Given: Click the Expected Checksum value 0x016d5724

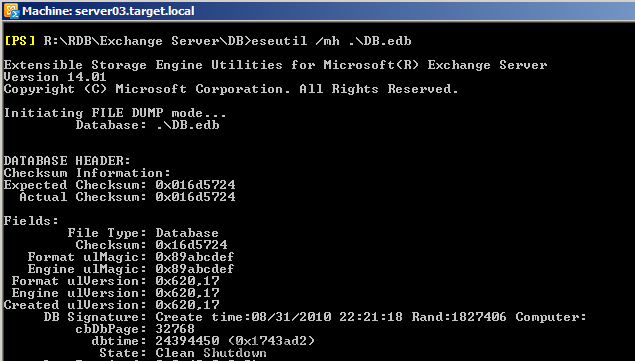Looking at the screenshot, I should [x=195, y=185].
